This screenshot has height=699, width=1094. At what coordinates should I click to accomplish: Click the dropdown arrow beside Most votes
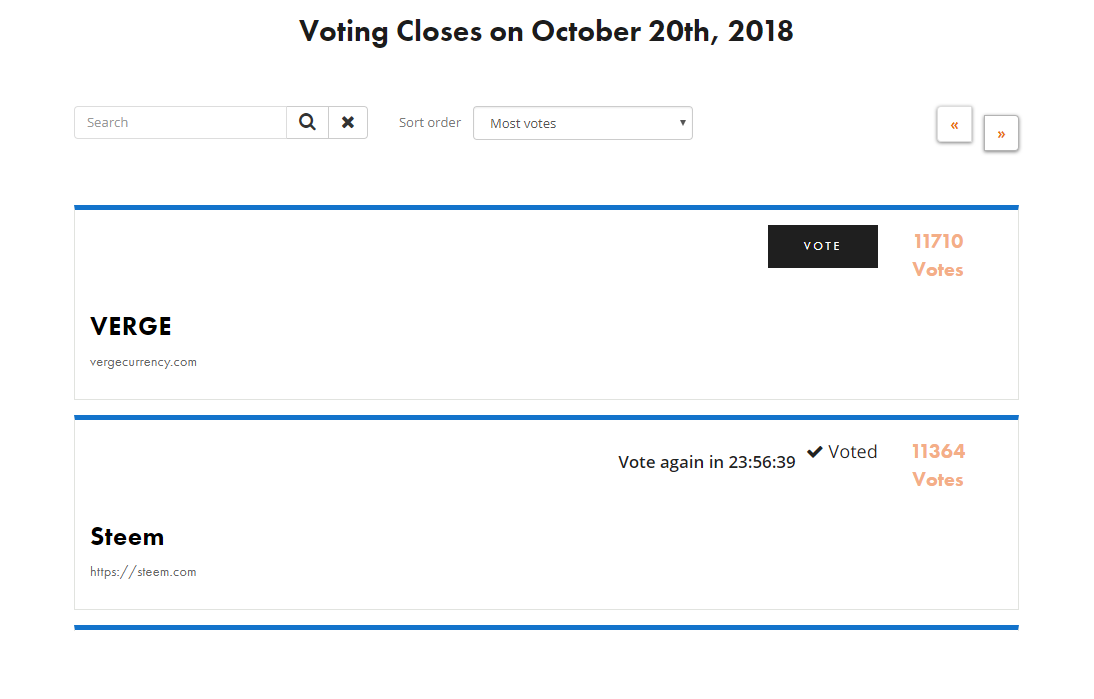point(682,123)
